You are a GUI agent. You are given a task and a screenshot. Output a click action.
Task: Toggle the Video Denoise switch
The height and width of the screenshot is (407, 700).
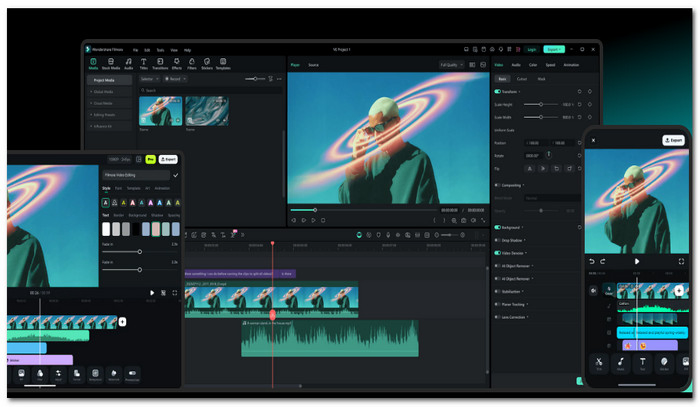tap(498, 253)
